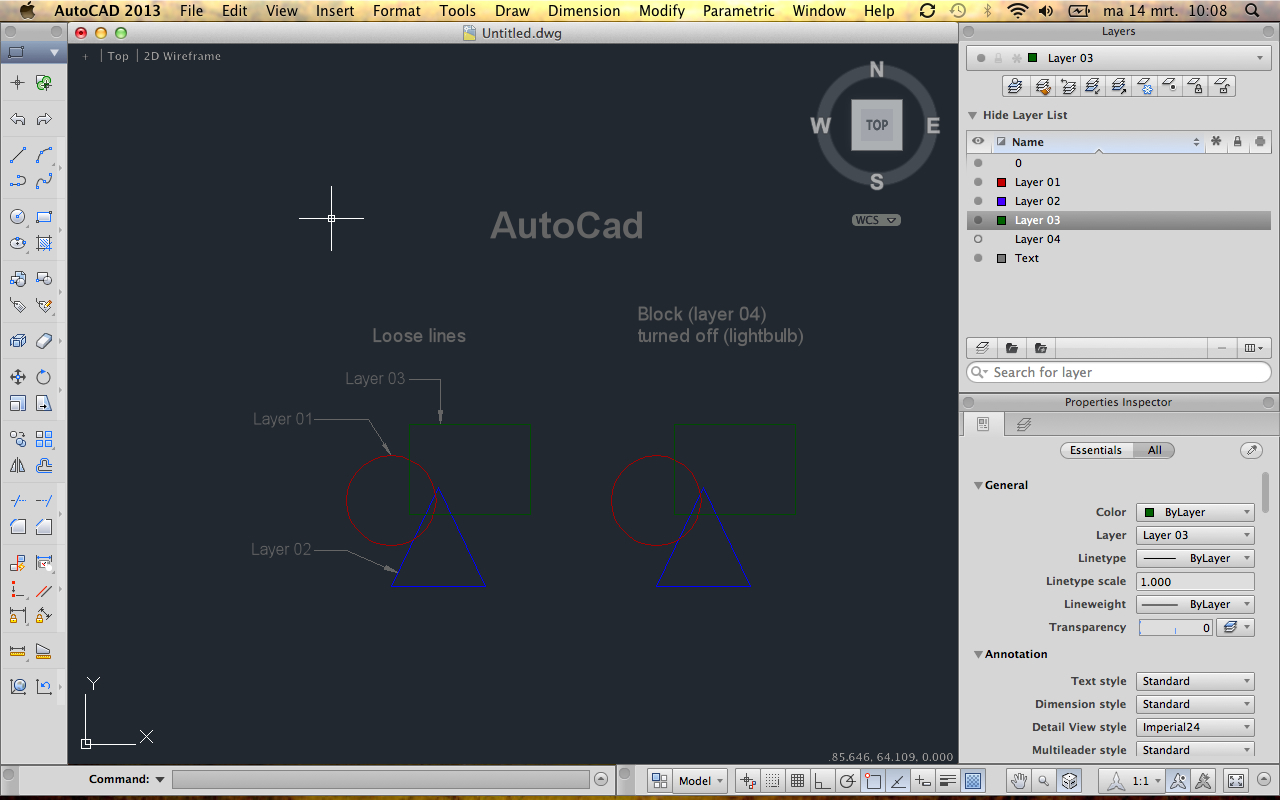The image size is (1280, 800).
Task: Click the New Layer button below layer list
Action: (x=982, y=348)
